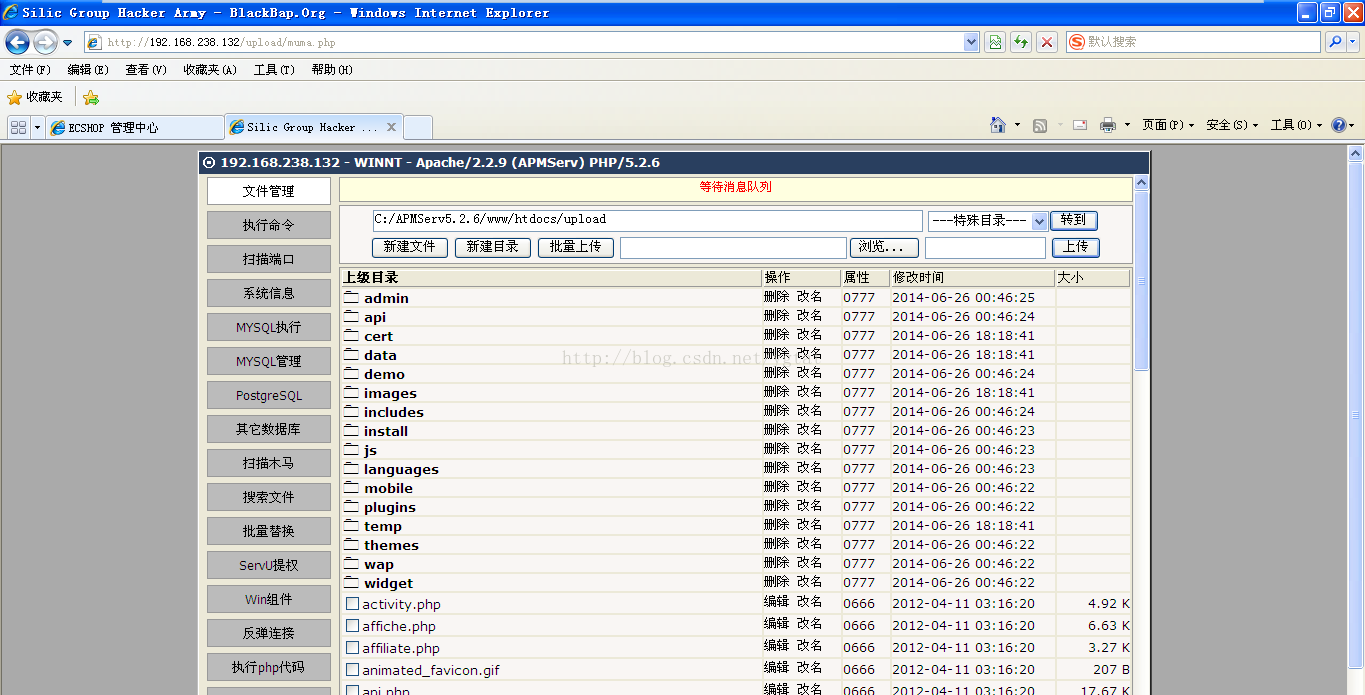Click 删除 for the cert folder
Viewport: 1365px width, 695px height.
[777, 335]
